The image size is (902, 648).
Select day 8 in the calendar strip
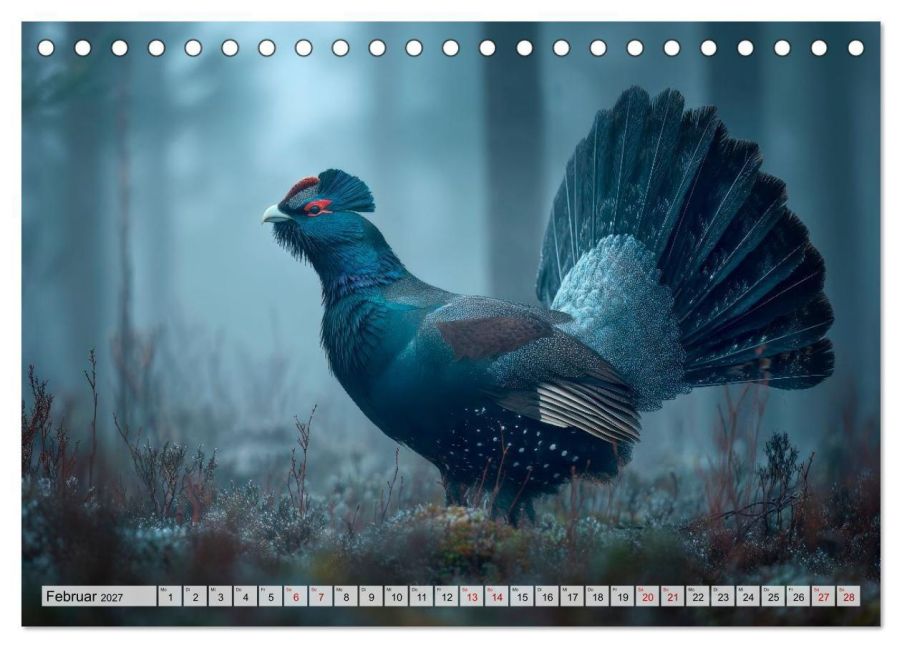346,596
